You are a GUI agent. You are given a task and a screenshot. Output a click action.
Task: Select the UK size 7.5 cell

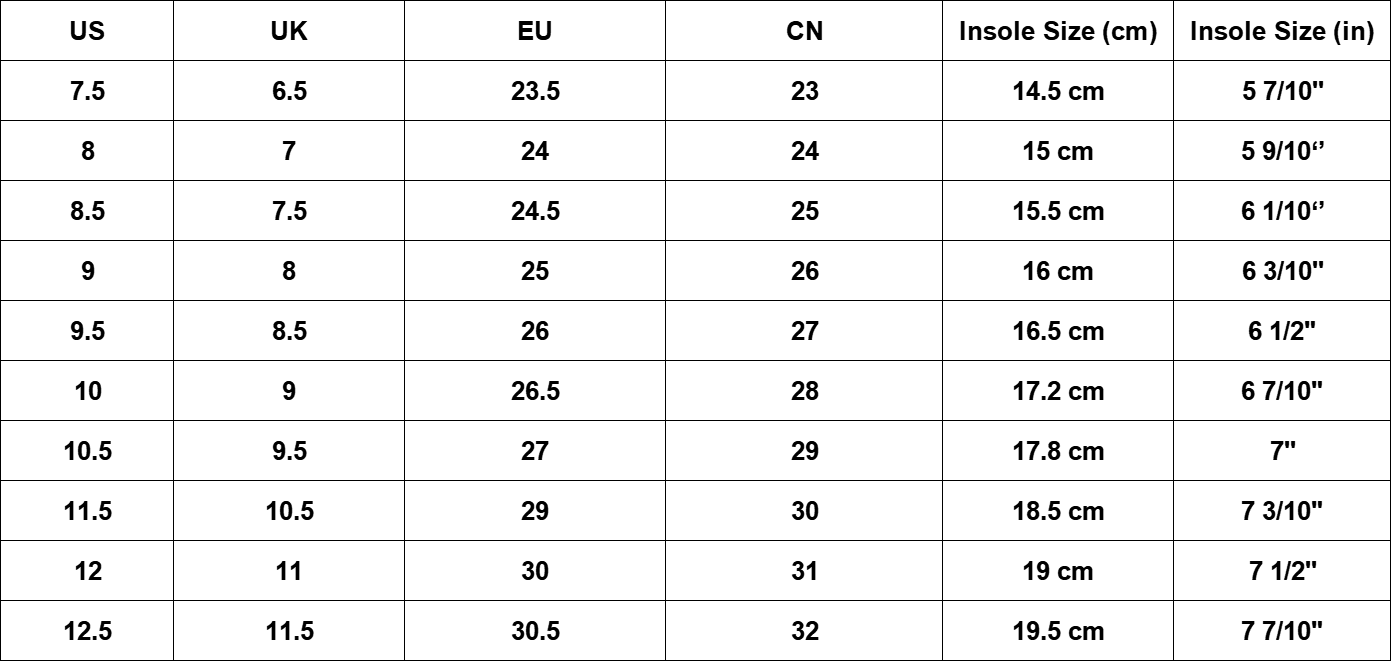click(x=289, y=211)
